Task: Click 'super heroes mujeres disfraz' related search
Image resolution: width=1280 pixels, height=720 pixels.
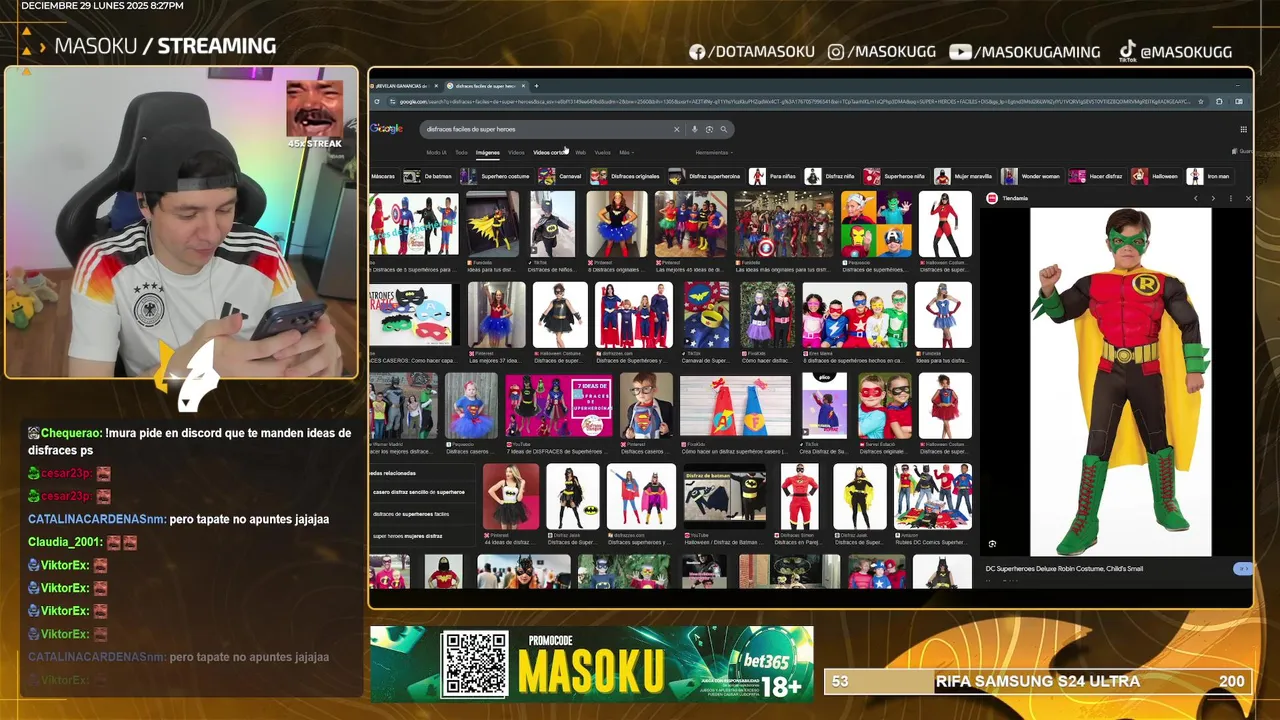Action: pos(408,536)
